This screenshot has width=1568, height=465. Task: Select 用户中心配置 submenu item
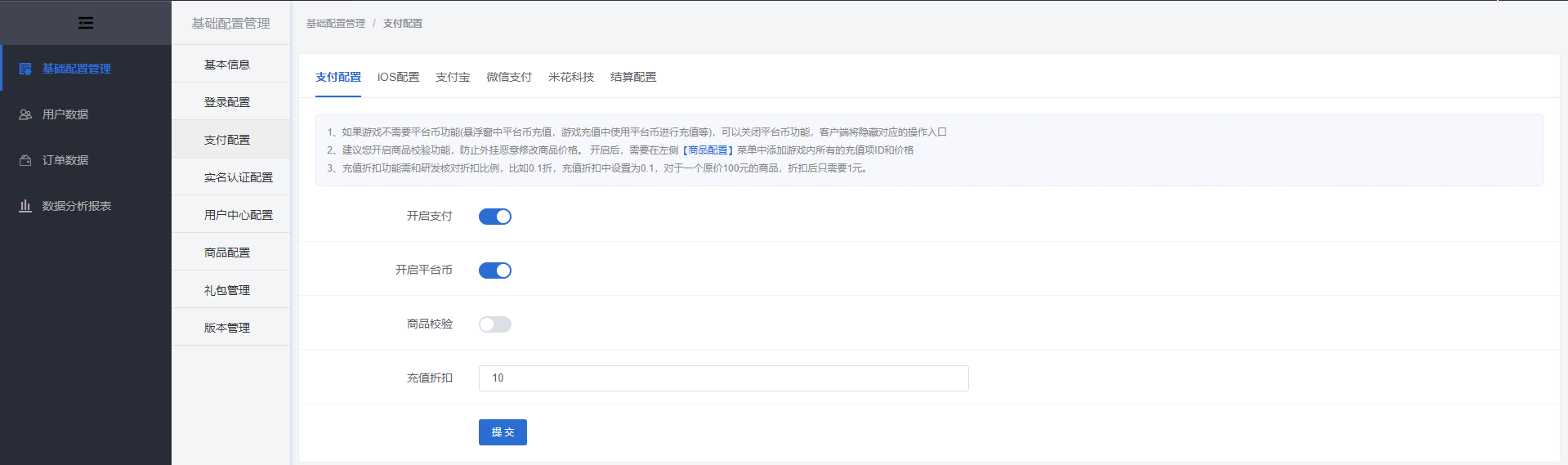230,214
